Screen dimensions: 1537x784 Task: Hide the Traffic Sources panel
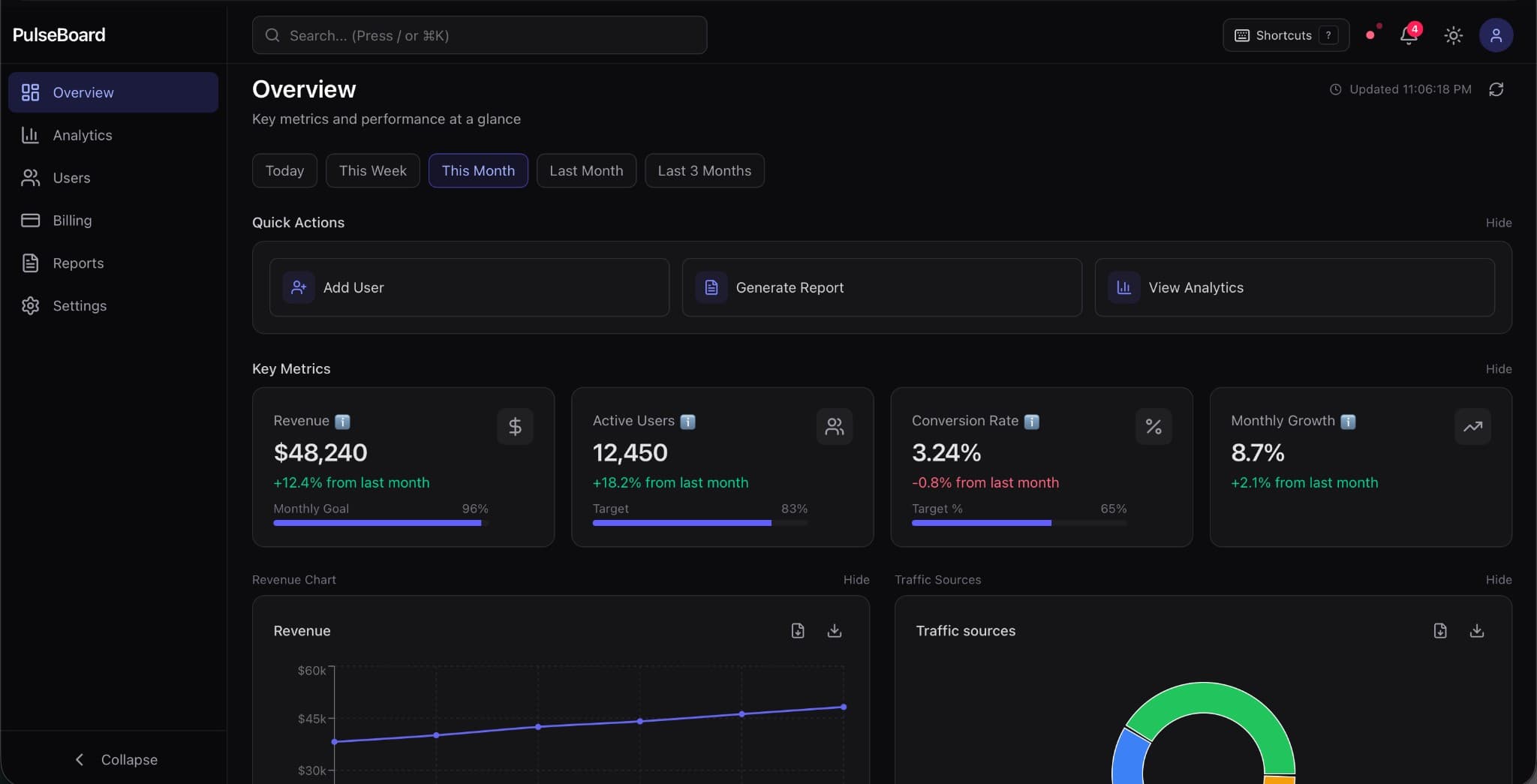[1498, 580]
